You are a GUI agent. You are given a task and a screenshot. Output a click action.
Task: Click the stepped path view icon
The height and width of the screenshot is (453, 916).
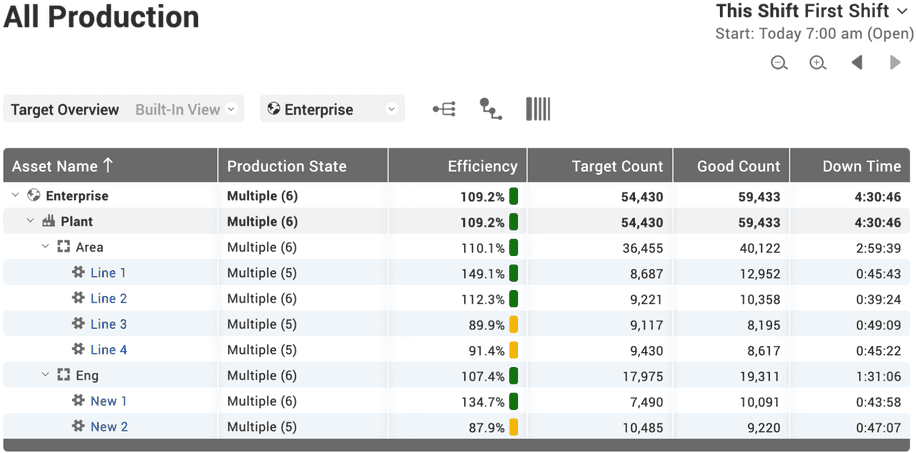coord(491,109)
